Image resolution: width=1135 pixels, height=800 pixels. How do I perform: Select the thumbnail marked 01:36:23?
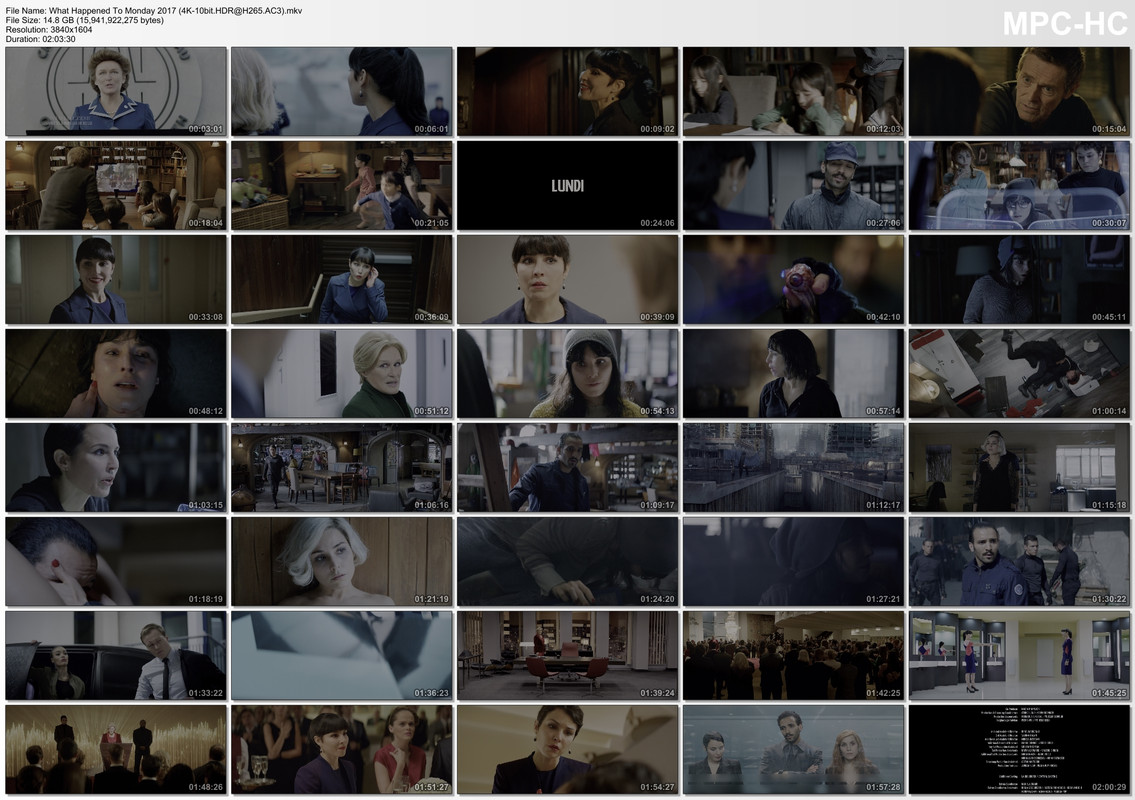[342, 656]
